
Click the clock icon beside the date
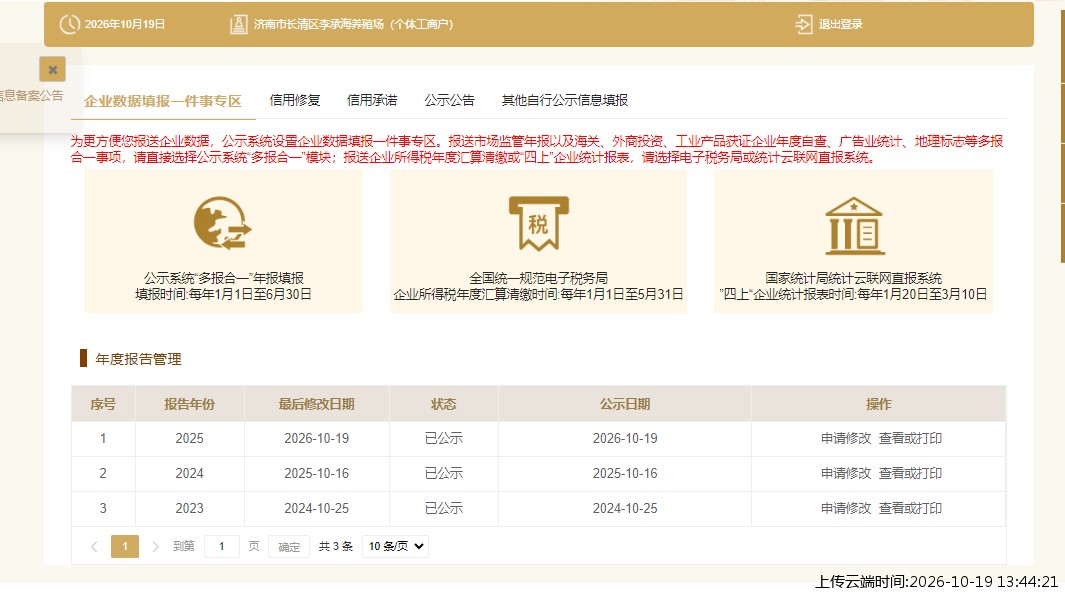click(69, 24)
